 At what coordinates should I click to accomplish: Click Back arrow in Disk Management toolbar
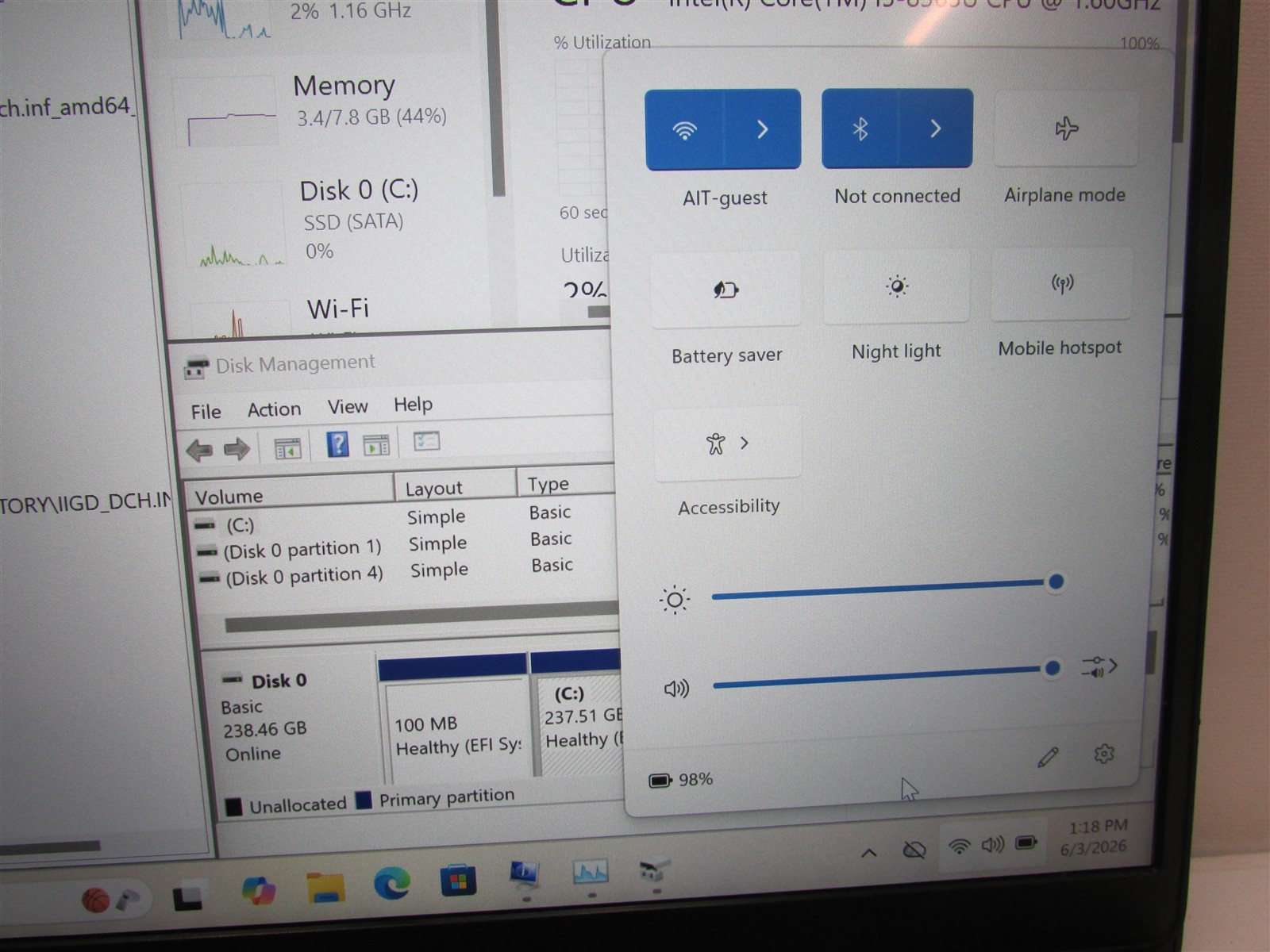pyautogui.click(x=199, y=451)
